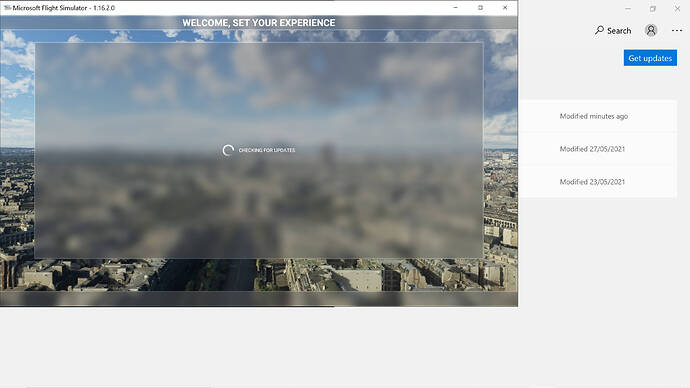Close the Microsoft Flight Simulator window
690x388 pixels.
tap(505, 7)
